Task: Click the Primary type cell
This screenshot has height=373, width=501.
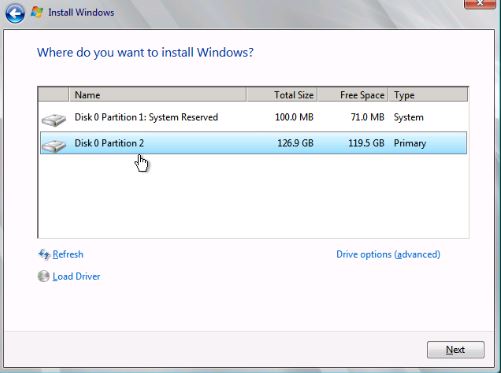Action: pos(410,143)
